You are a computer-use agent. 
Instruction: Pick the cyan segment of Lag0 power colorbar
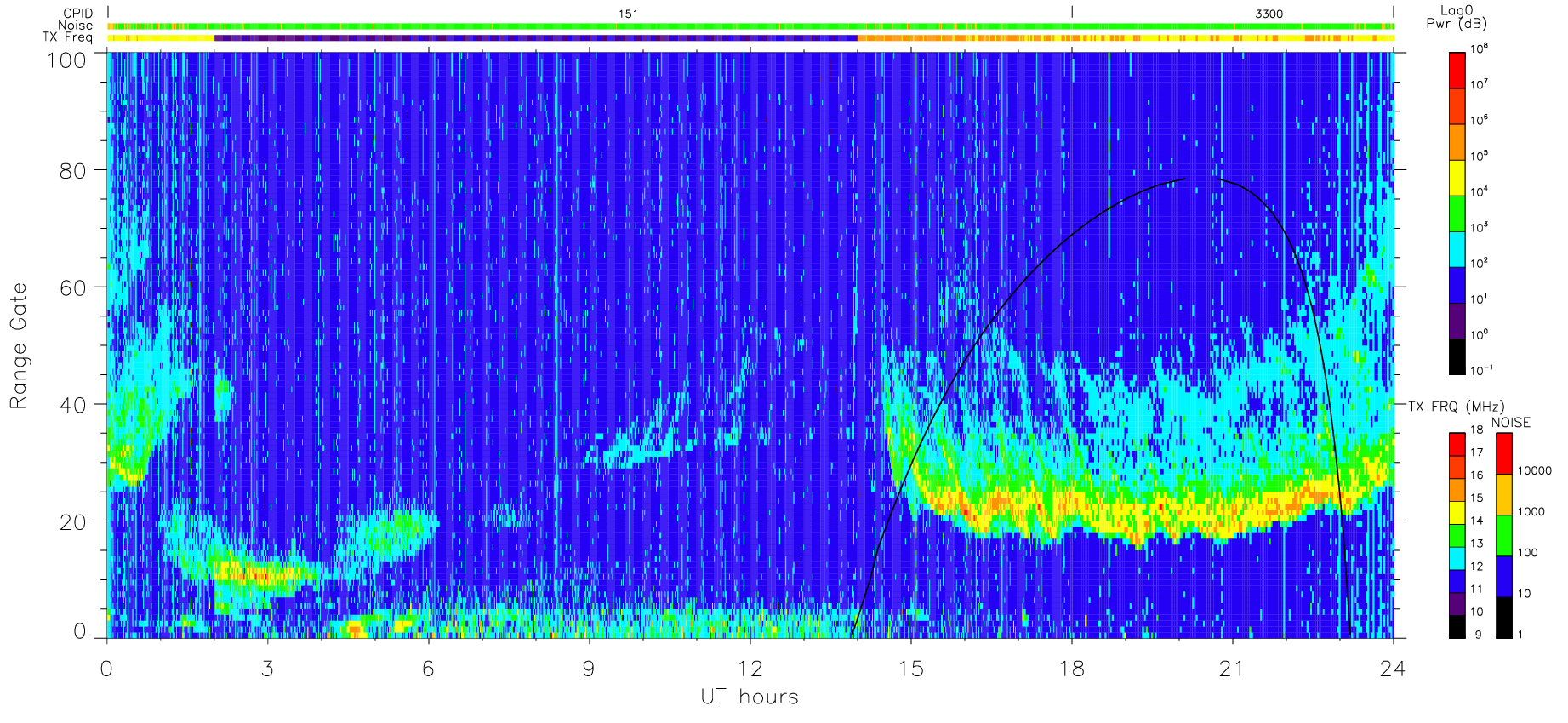click(1457, 249)
